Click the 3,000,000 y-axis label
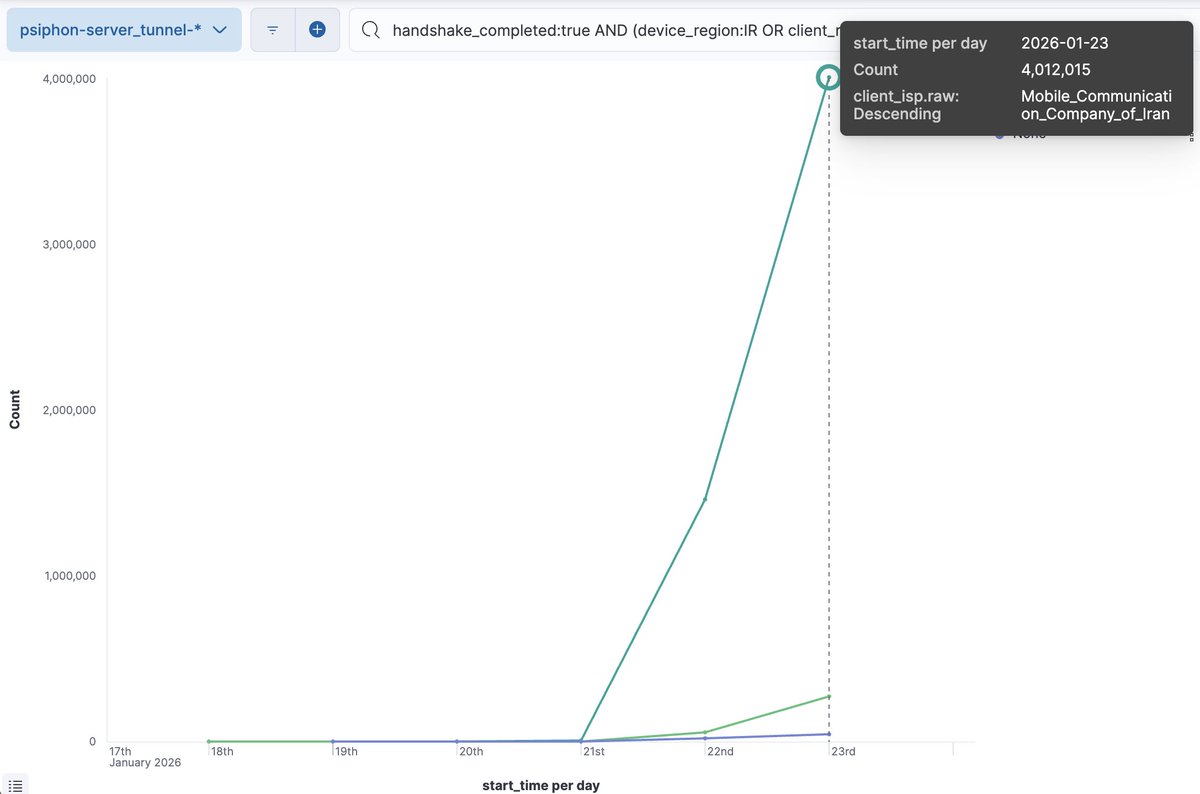The width and height of the screenshot is (1200, 794). (x=68, y=244)
